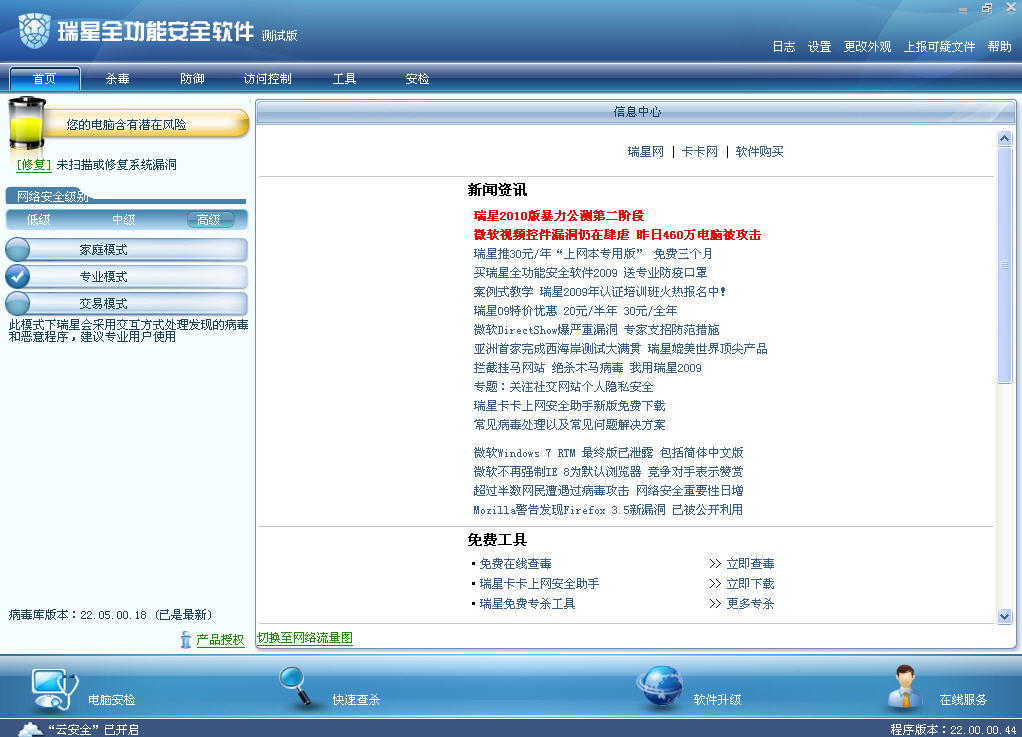Open the 产品授权 link
This screenshot has height=737, width=1022.
(x=220, y=640)
